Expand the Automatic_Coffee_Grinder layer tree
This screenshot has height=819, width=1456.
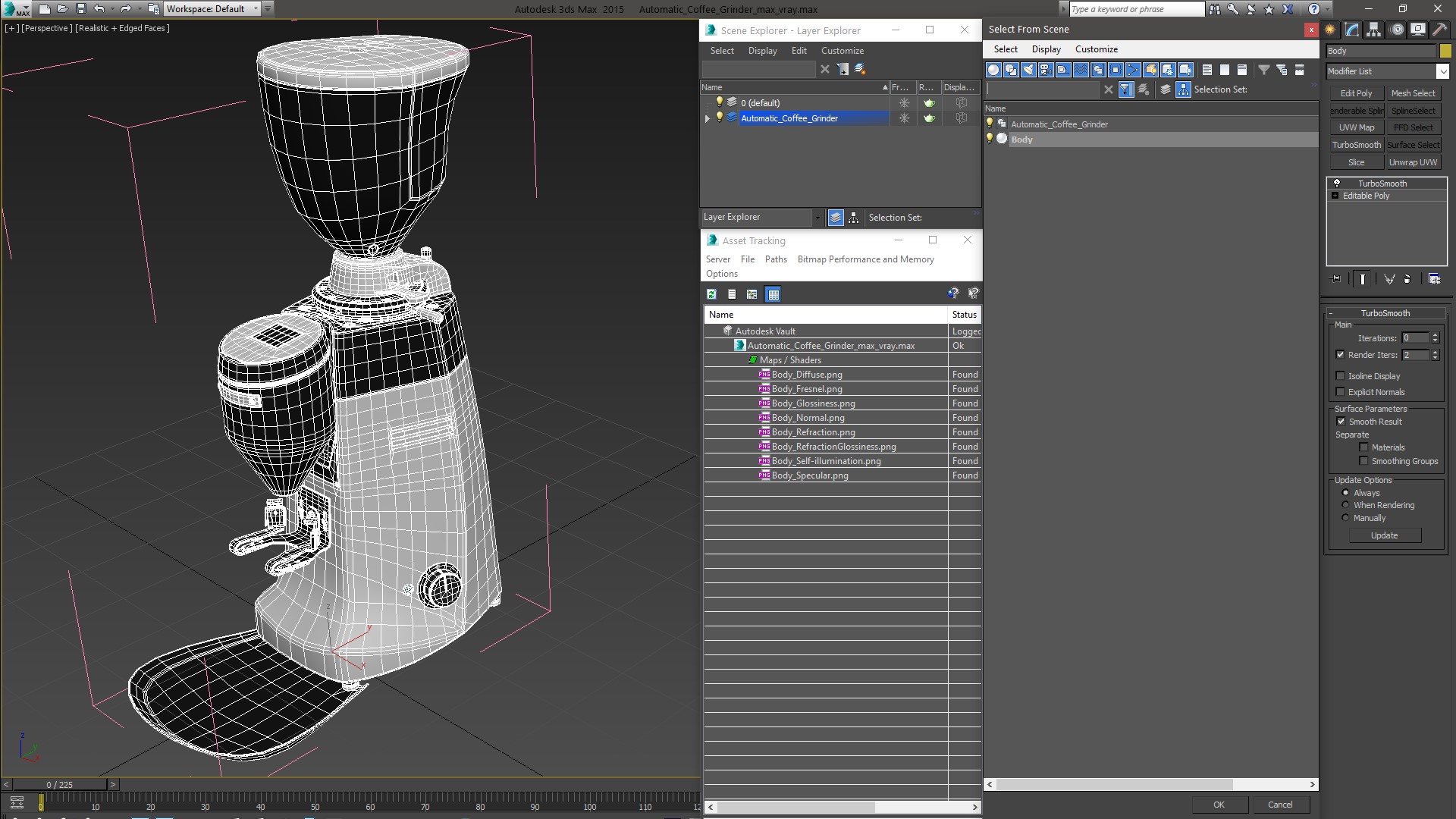coord(708,118)
